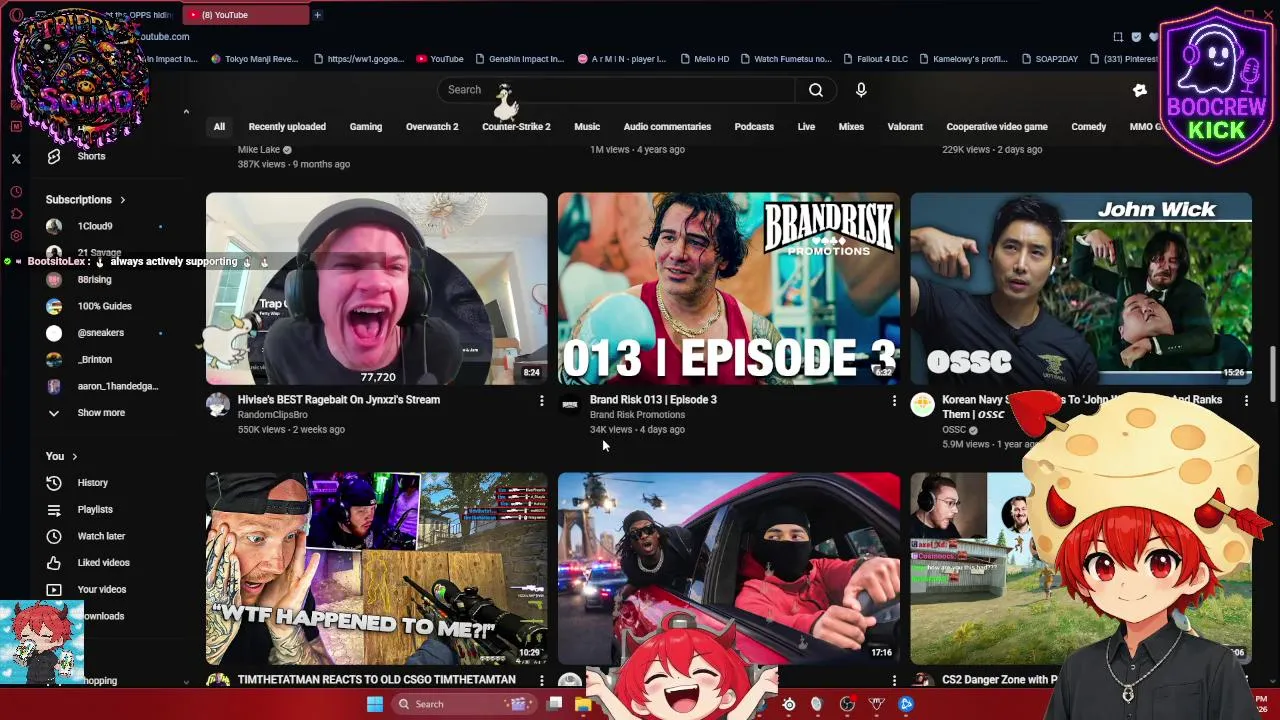Open Tokyo Manji Reve... bookmark
This screenshot has width=1280, height=720.
pyautogui.click(x=255, y=59)
